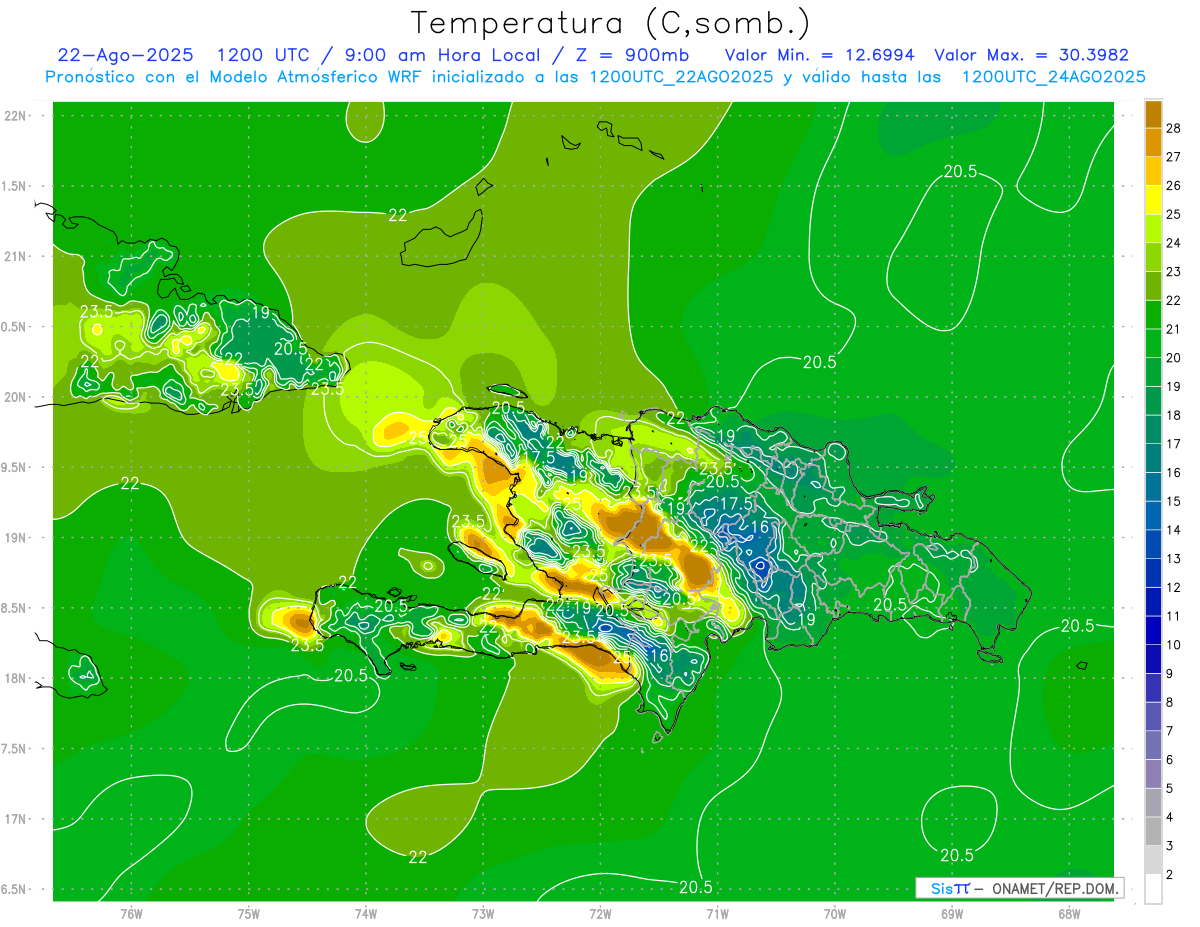Click "Valor Min. = 12.6994" in header

point(820,55)
